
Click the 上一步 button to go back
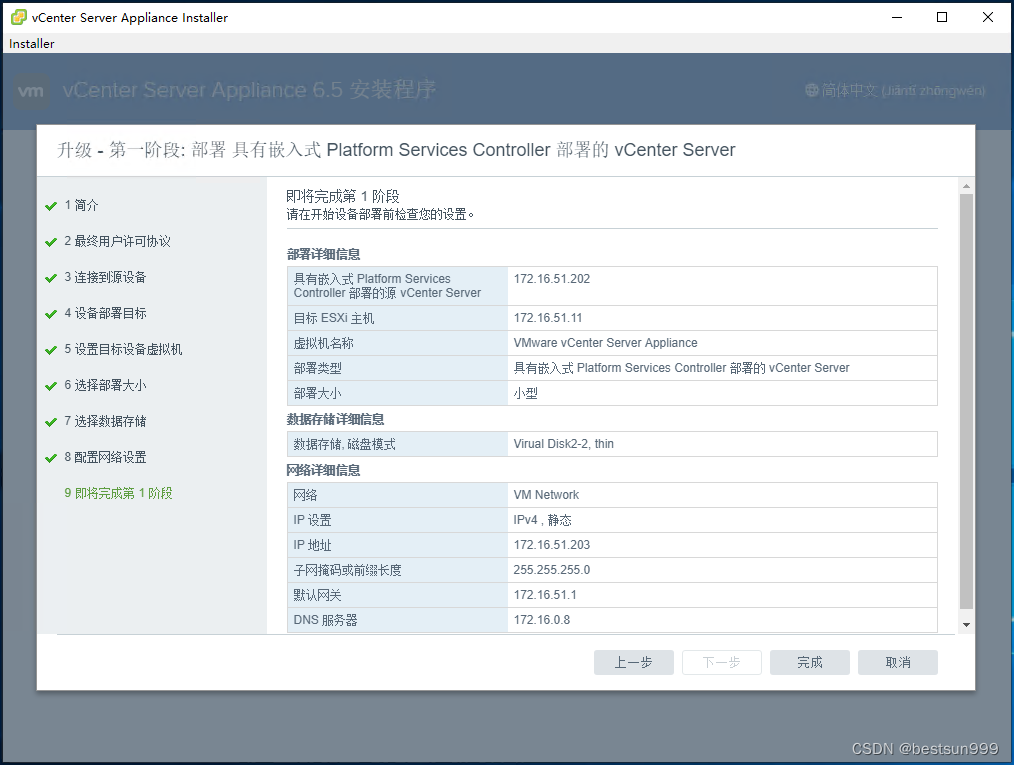coord(633,662)
